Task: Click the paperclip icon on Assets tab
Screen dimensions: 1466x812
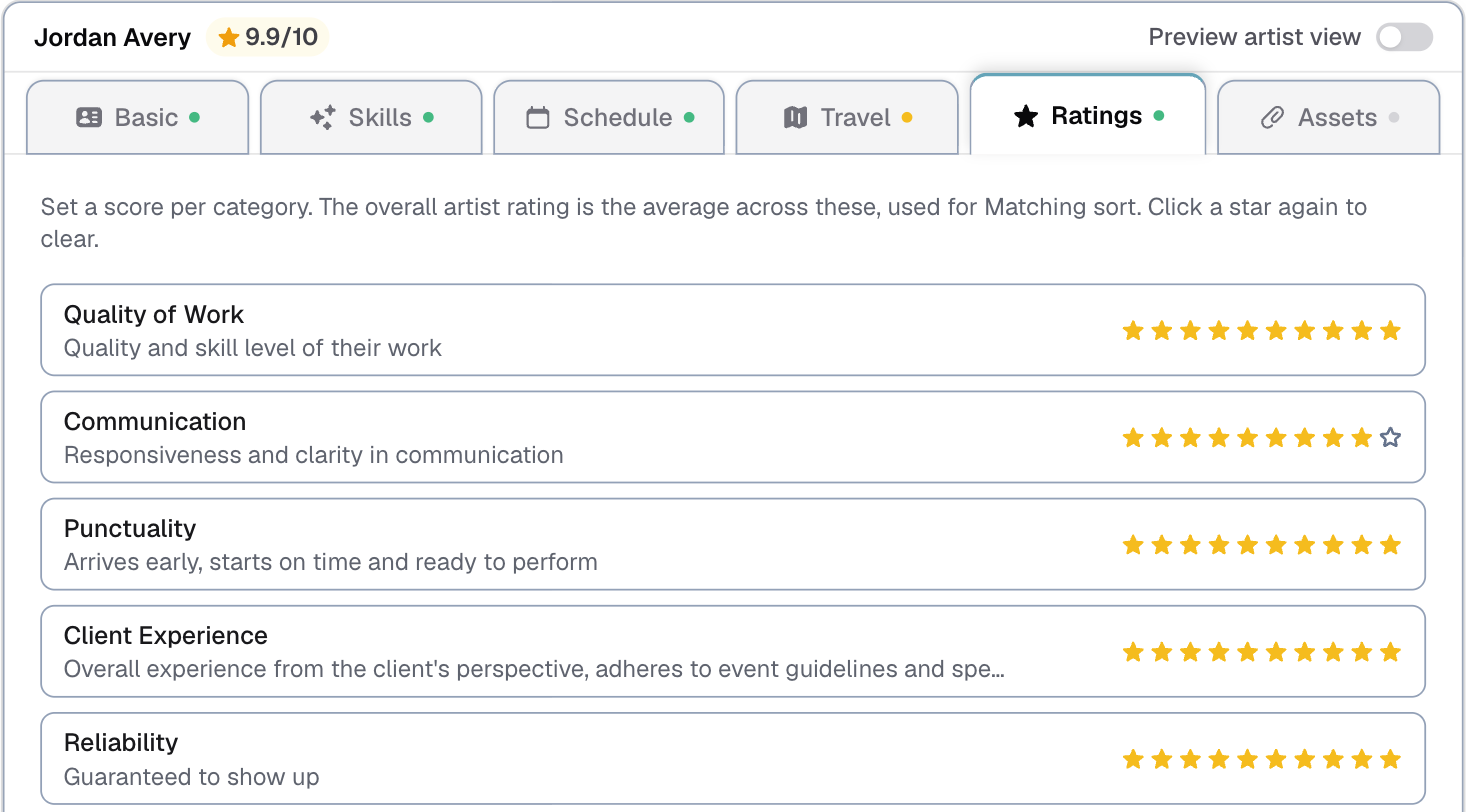Action: pyautogui.click(x=1272, y=118)
